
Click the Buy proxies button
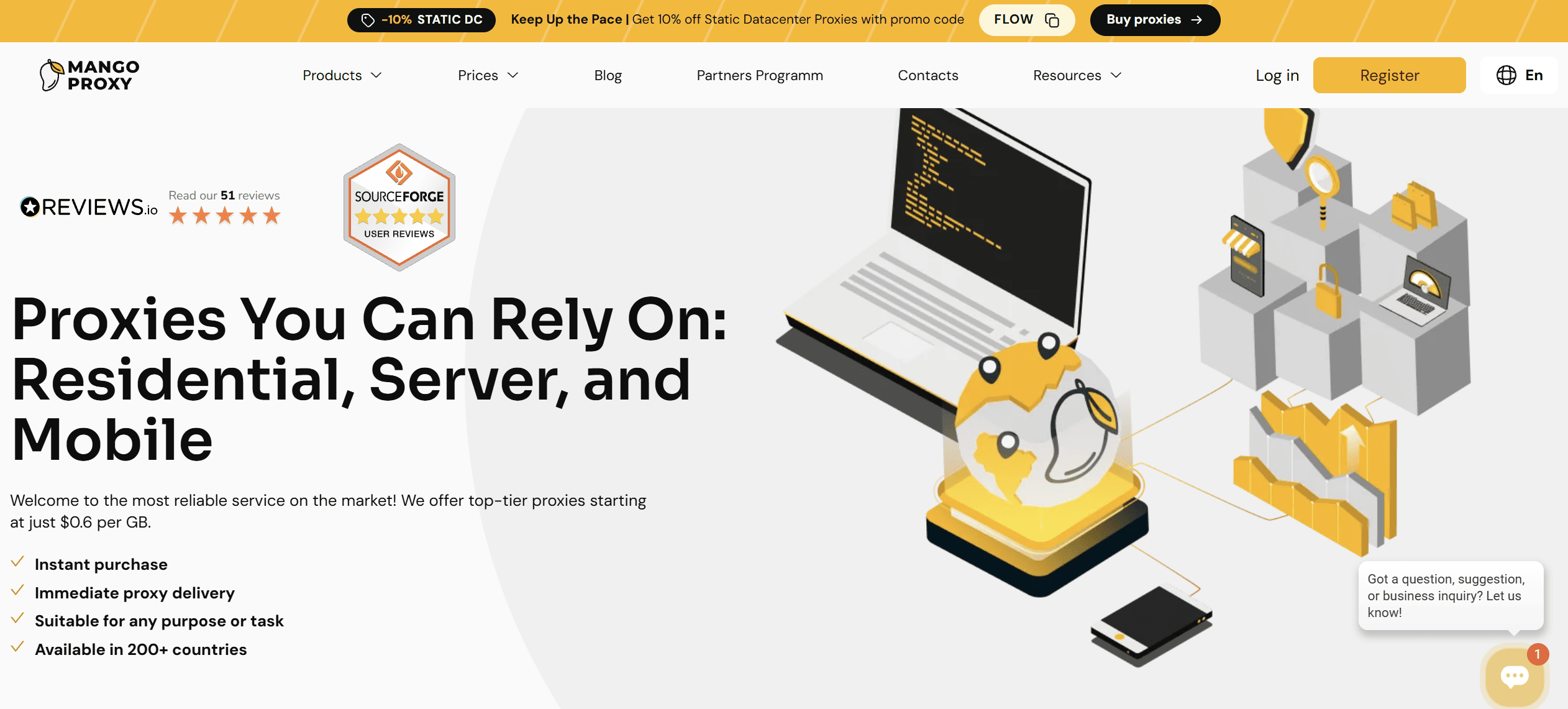tap(1155, 20)
